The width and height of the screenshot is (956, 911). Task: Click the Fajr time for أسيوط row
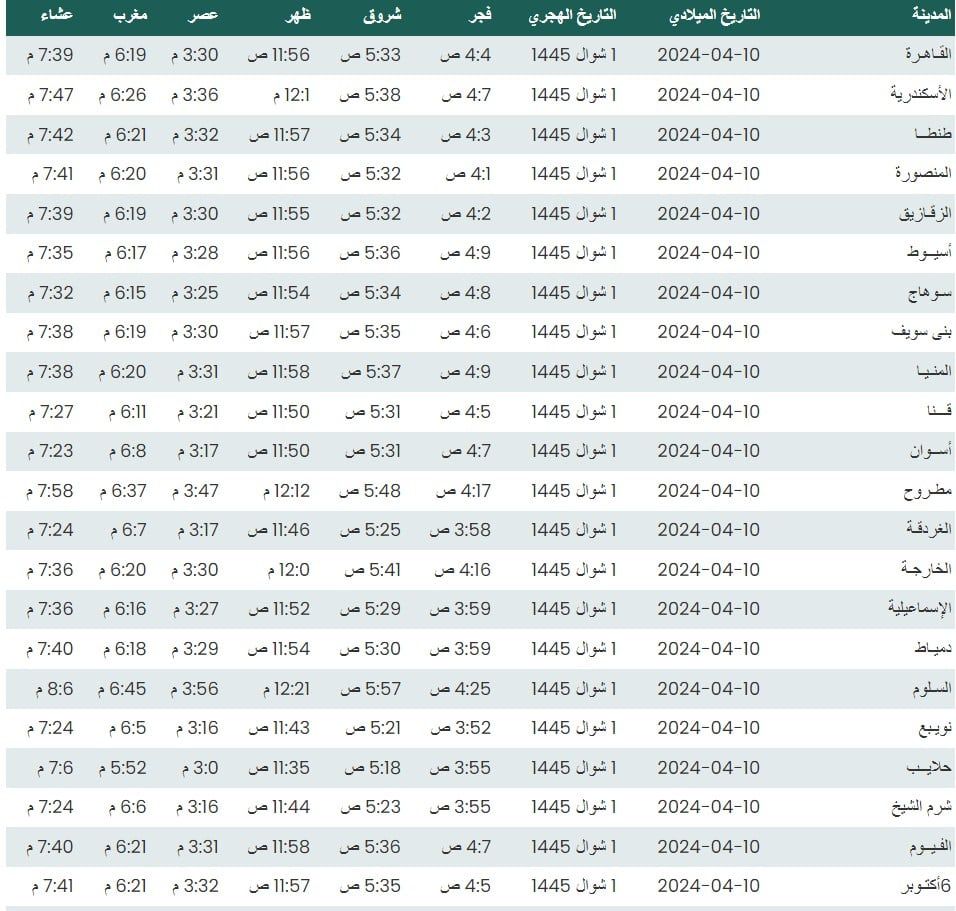pos(464,253)
